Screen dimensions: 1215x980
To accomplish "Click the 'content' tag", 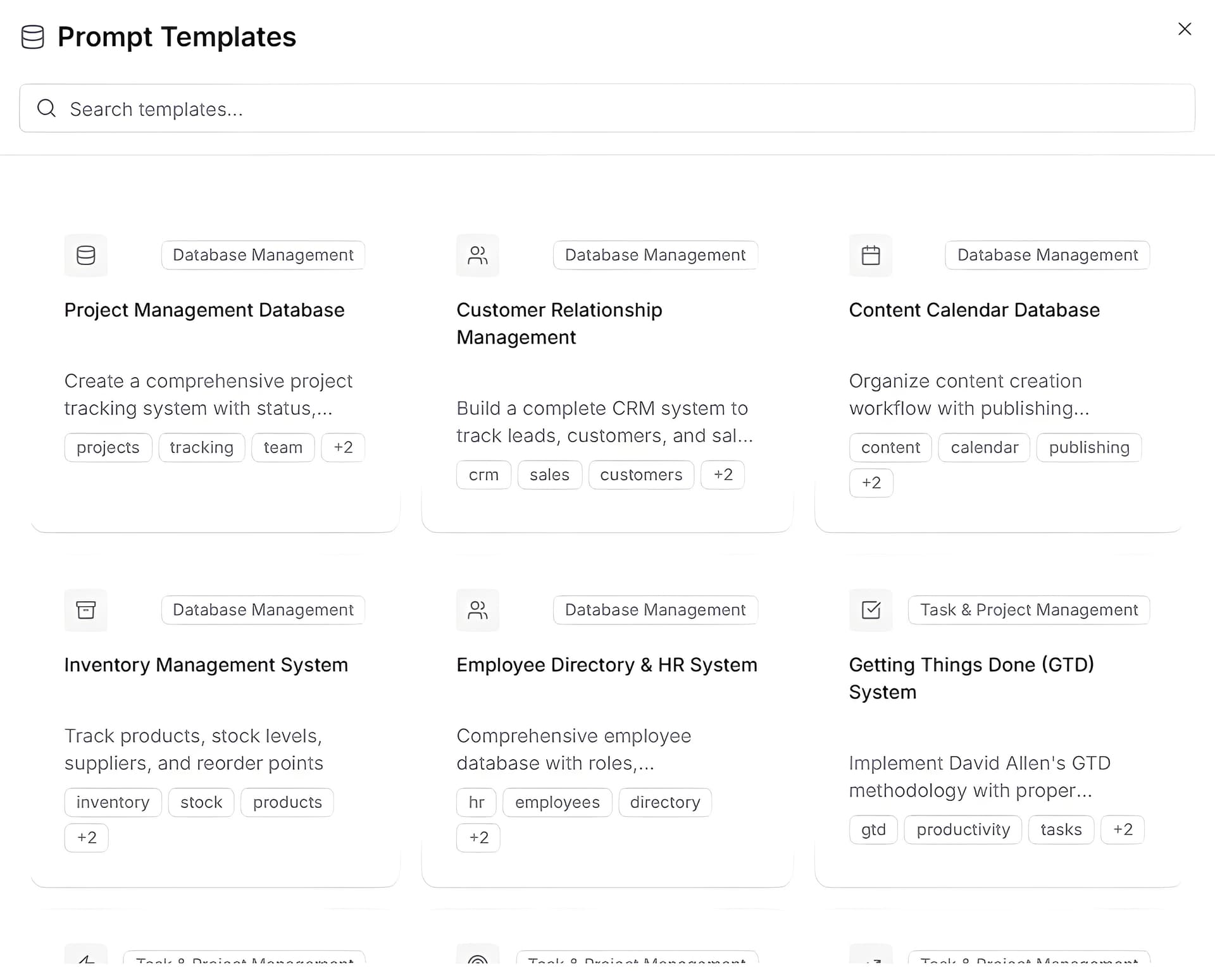I will click(x=890, y=447).
